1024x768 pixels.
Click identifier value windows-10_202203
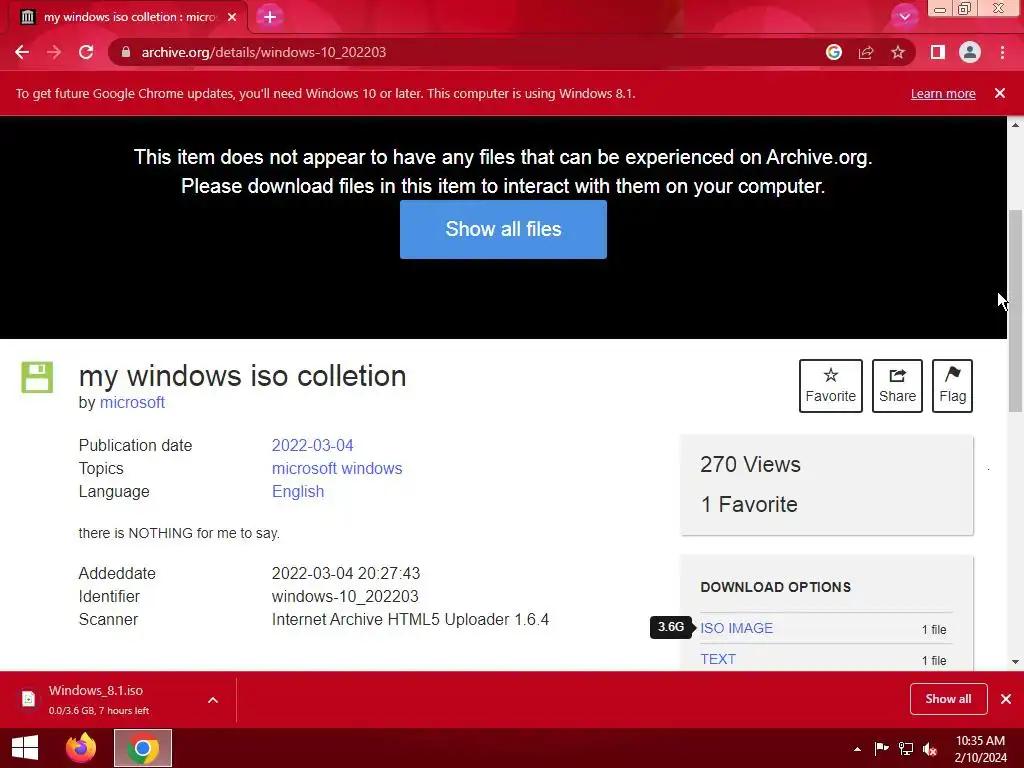(345, 596)
